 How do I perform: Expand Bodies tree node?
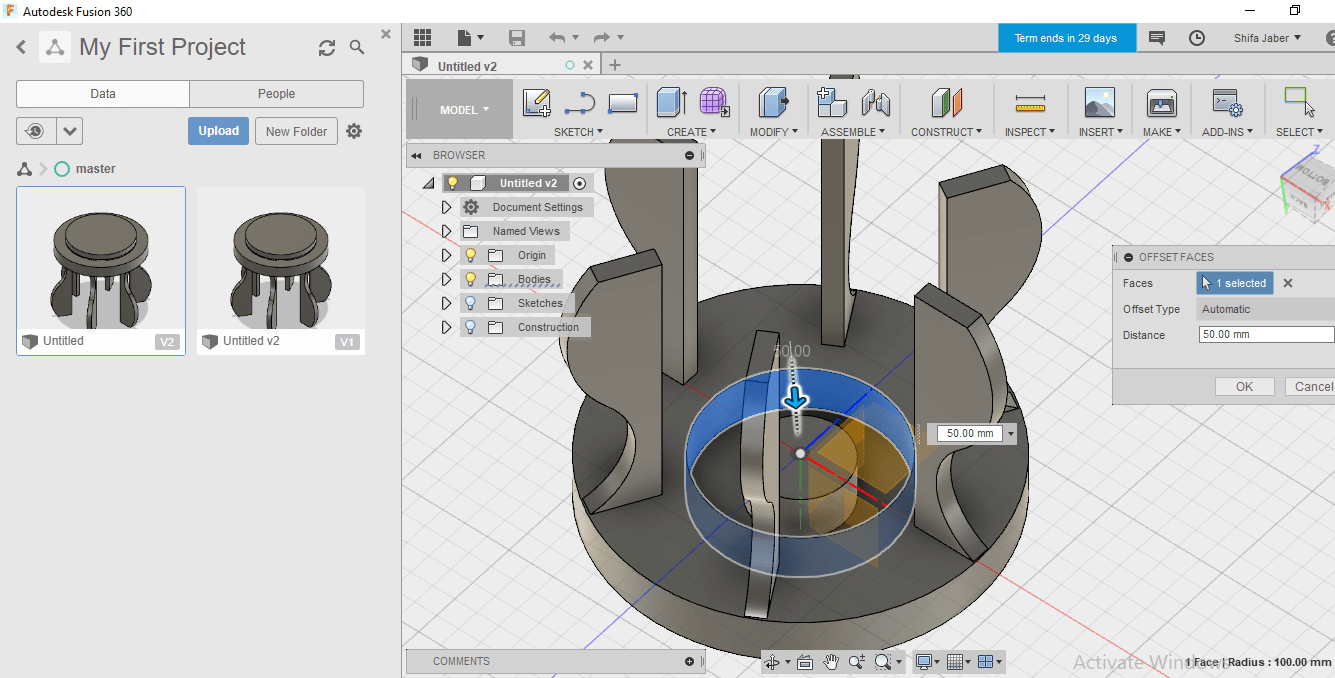[447, 279]
